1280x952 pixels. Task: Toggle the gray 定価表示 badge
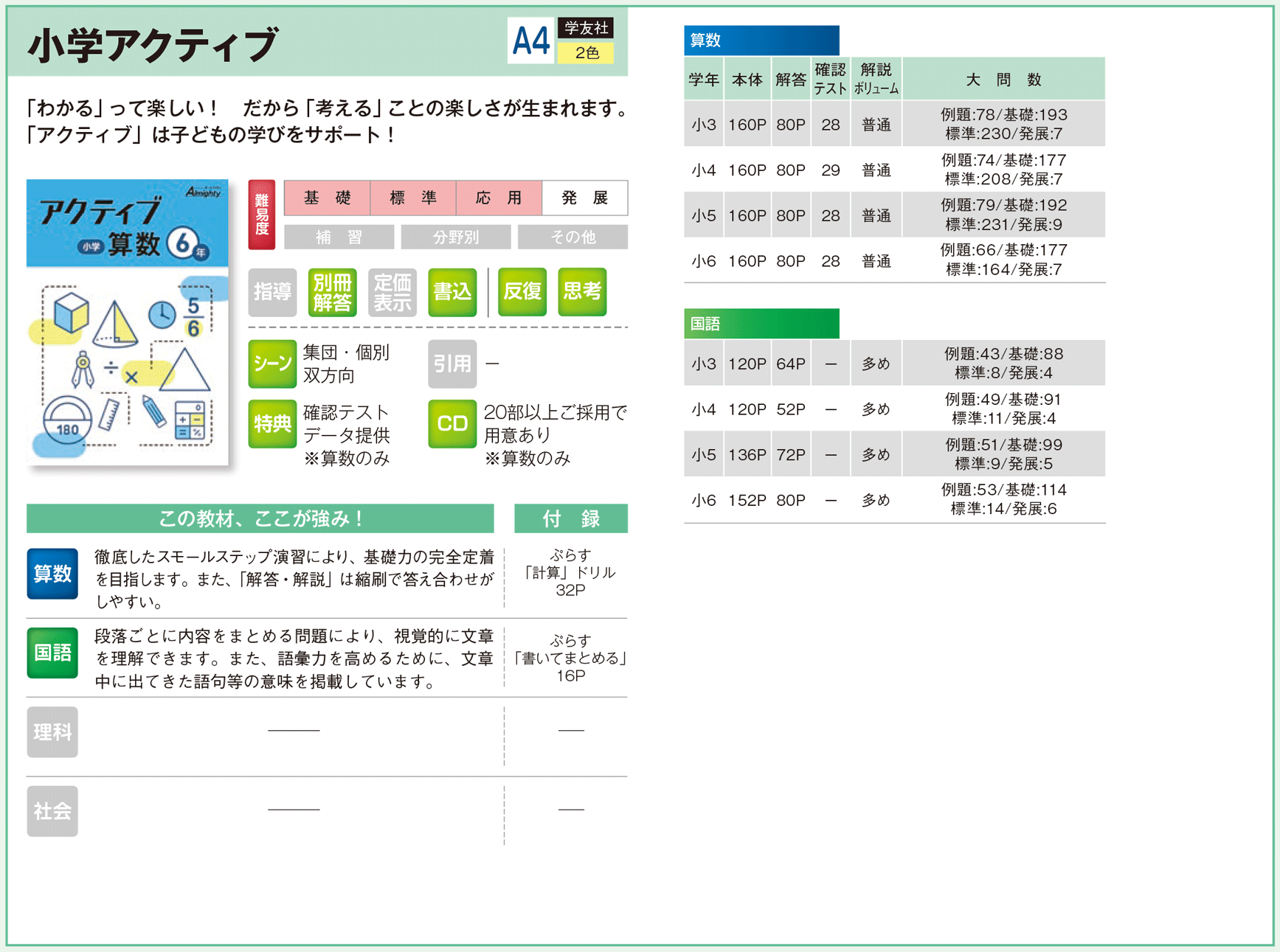point(392,293)
